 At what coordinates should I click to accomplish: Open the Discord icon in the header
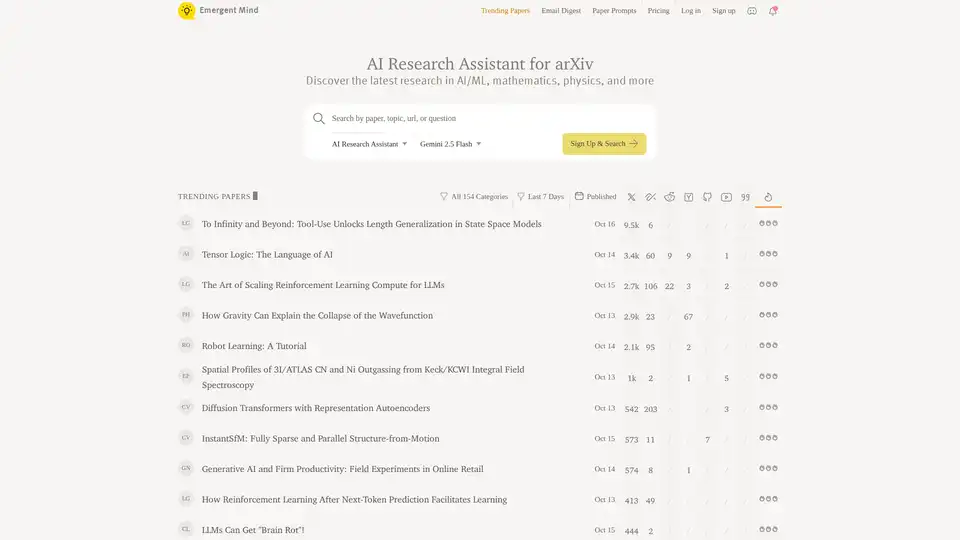(x=752, y=11)
